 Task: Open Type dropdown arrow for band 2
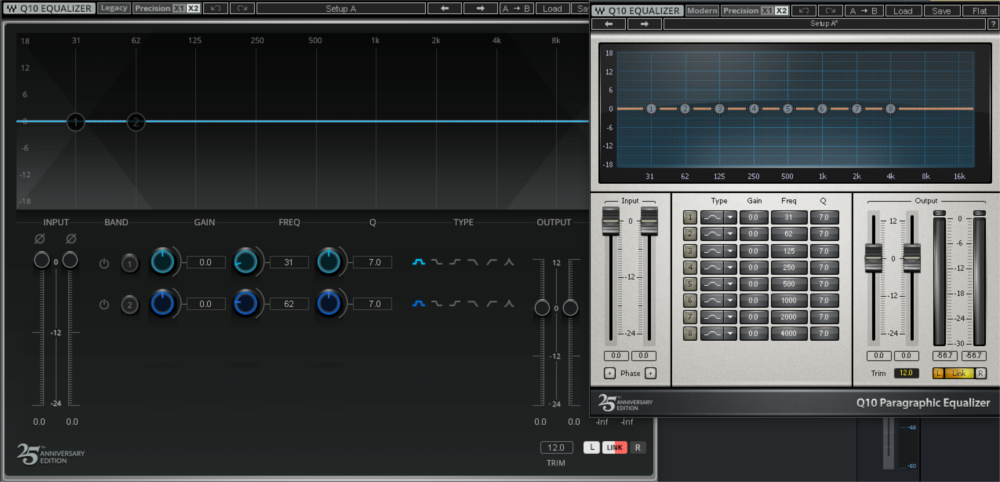[x=730, y=234]
